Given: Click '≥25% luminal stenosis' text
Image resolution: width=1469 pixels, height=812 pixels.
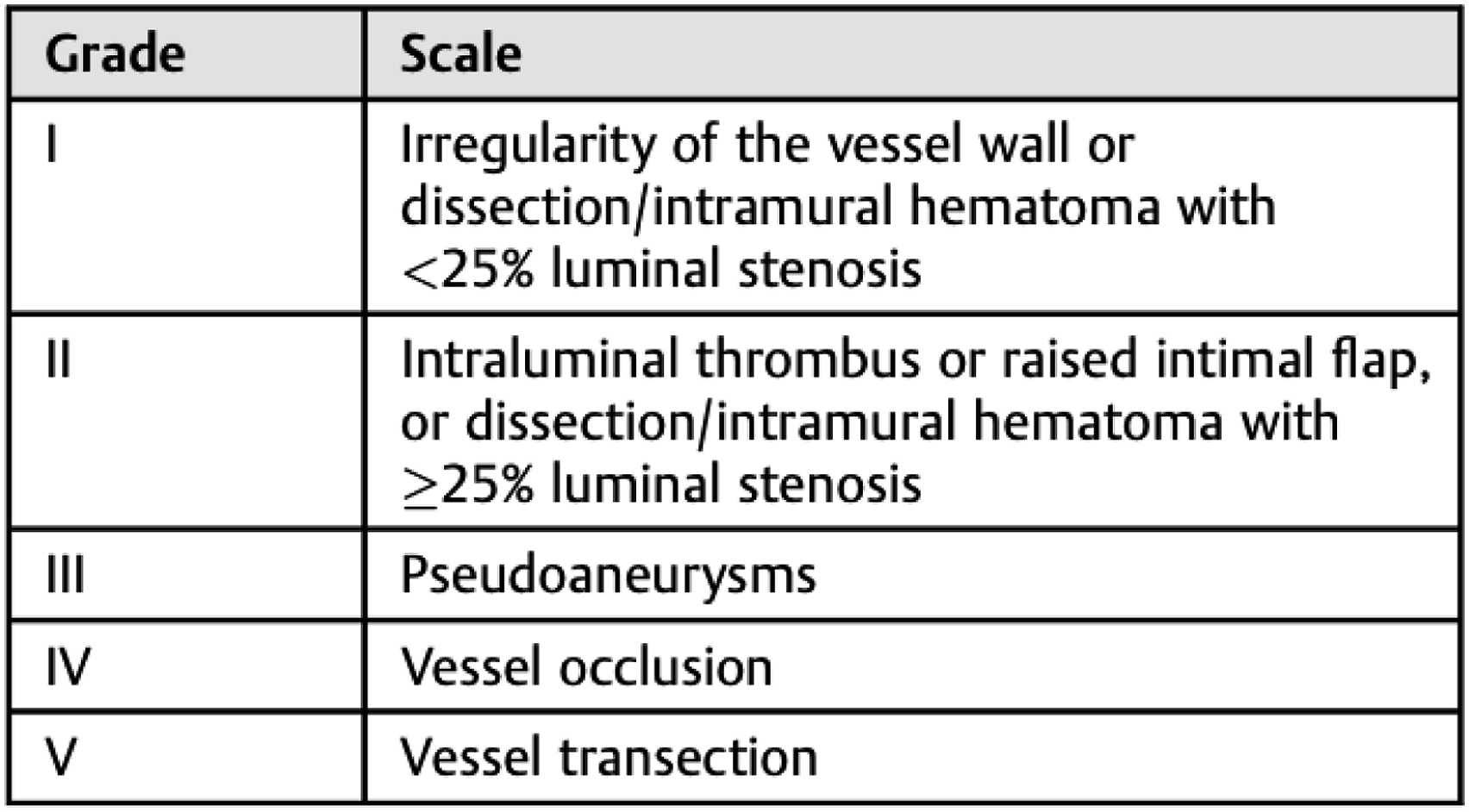Looking at the screenshot, I should click(x=661, y=484).
